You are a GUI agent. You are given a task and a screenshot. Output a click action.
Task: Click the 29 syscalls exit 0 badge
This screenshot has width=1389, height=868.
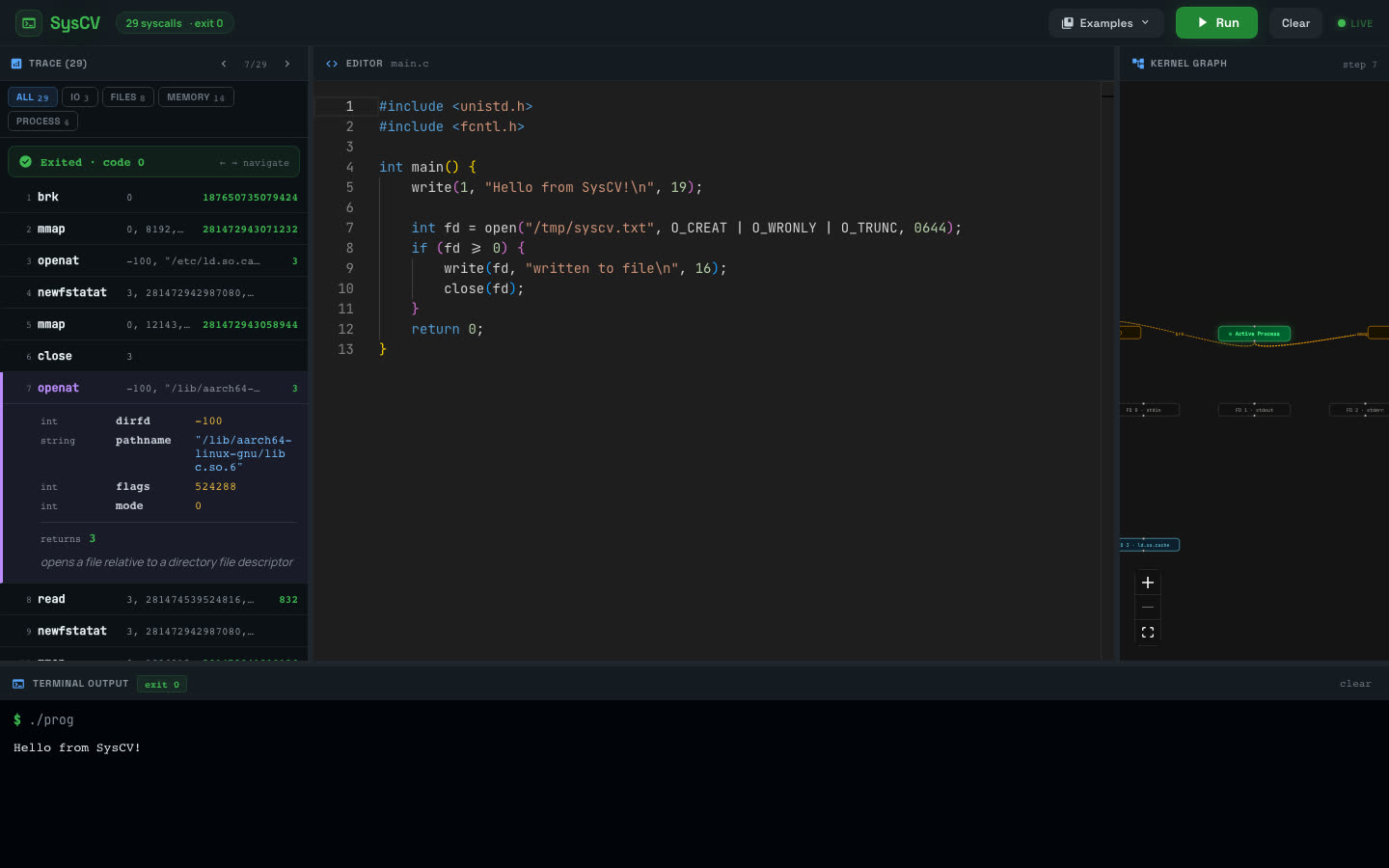point(175,23)
